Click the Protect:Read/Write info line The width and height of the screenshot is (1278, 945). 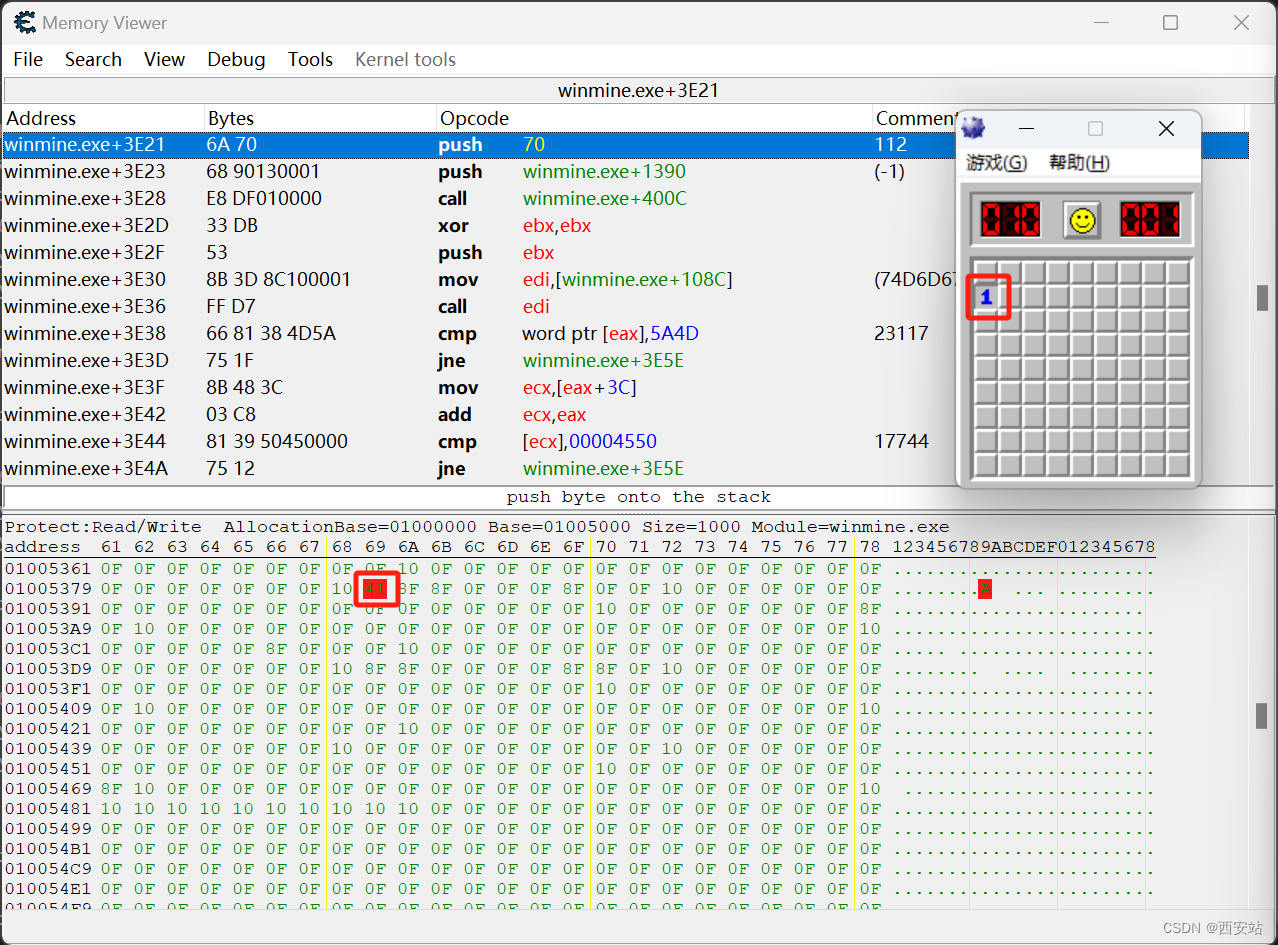[x=477, y=527]
